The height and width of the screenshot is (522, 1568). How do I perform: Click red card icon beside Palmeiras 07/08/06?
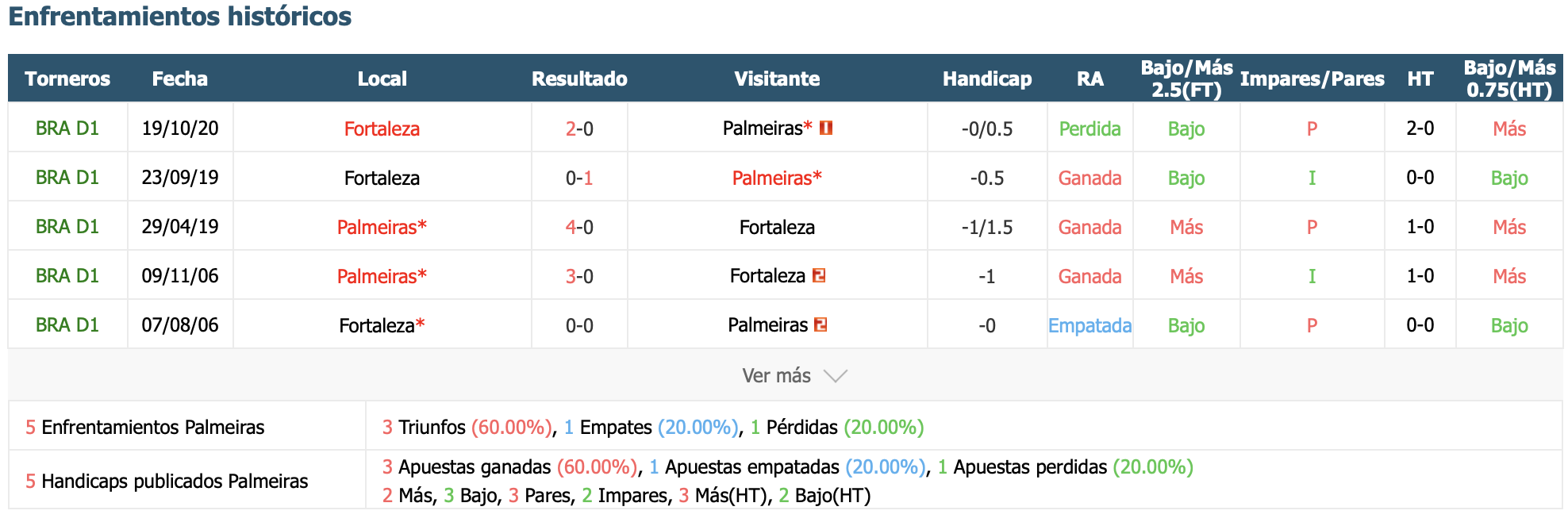tap(821, 324)
